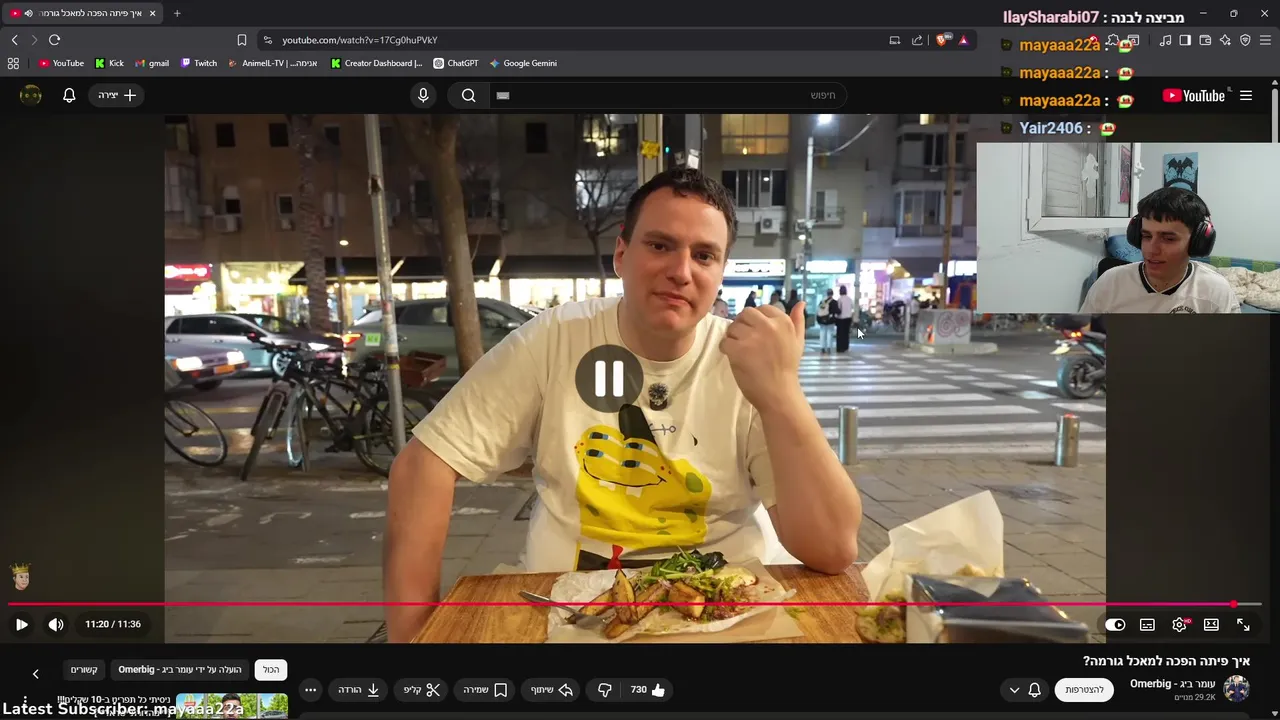
Task: Open a new browser tab with plus
Action: 177,13
